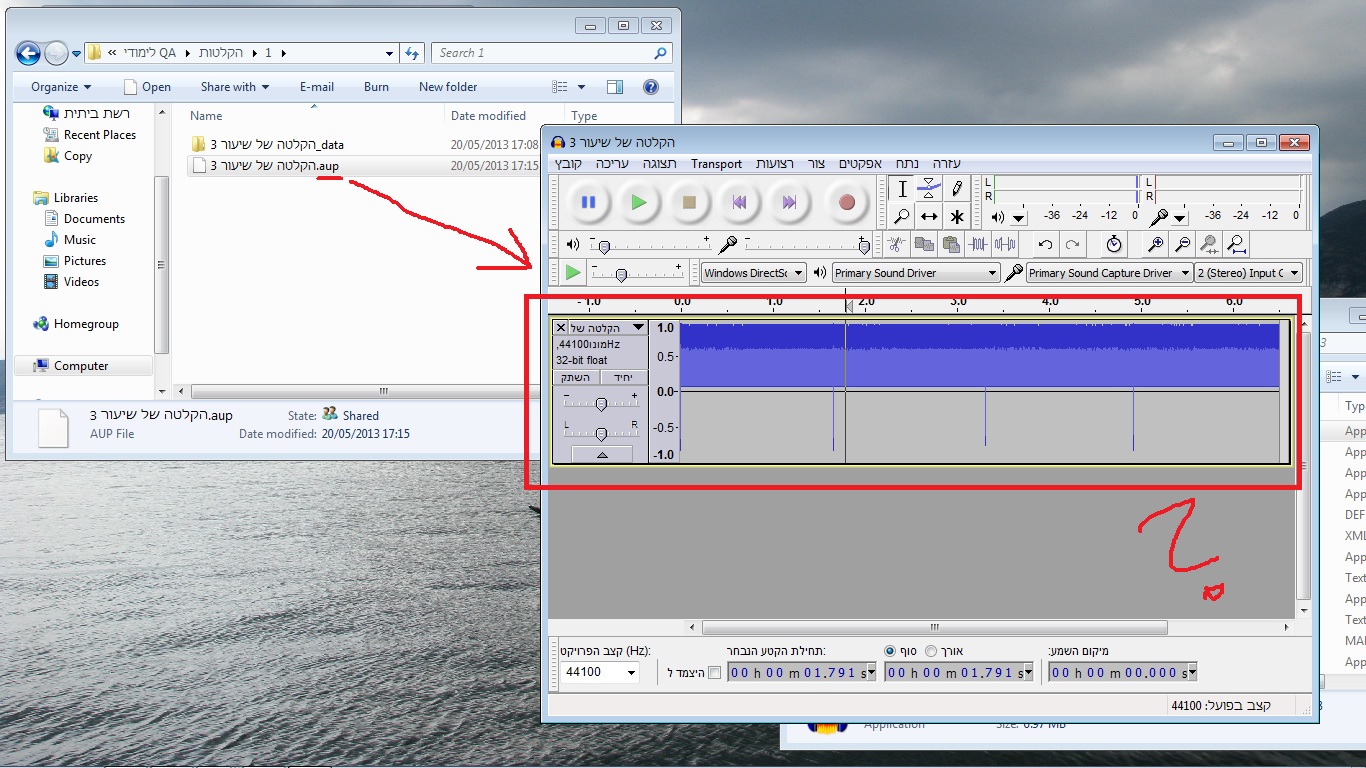Open the Organize menu in Explorer
The height and width of the screenshot is (768, 1366).
coord(61,87)
